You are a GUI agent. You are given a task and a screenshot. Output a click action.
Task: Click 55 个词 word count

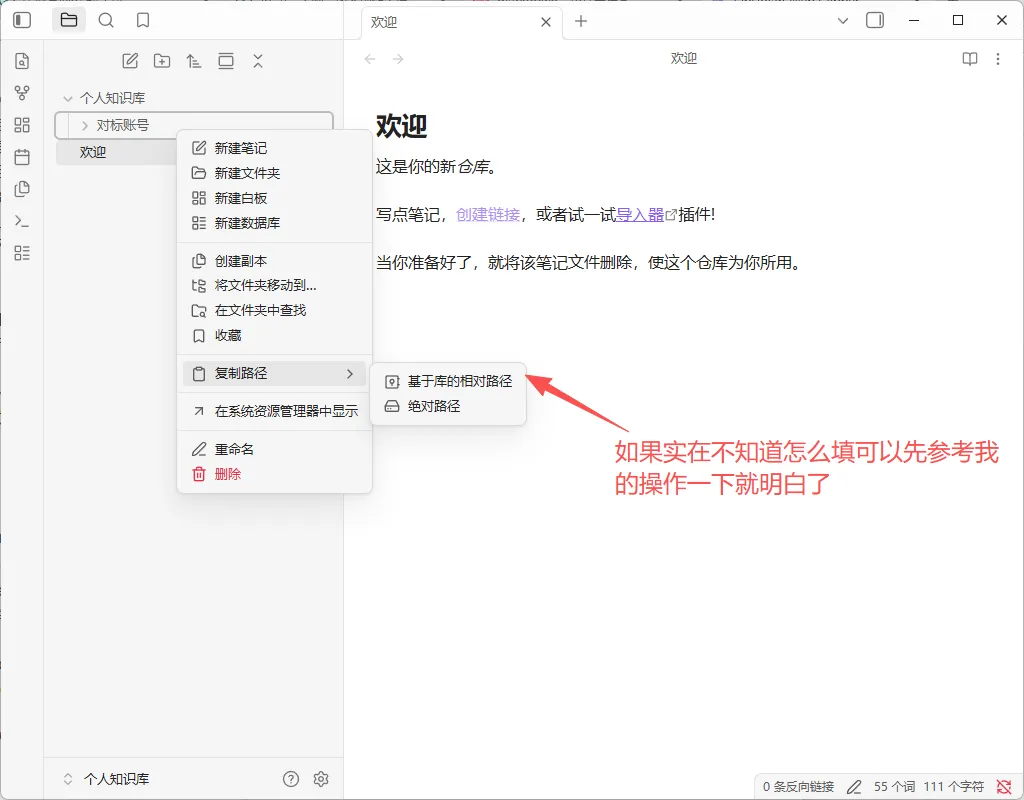(x=894, y=787)
